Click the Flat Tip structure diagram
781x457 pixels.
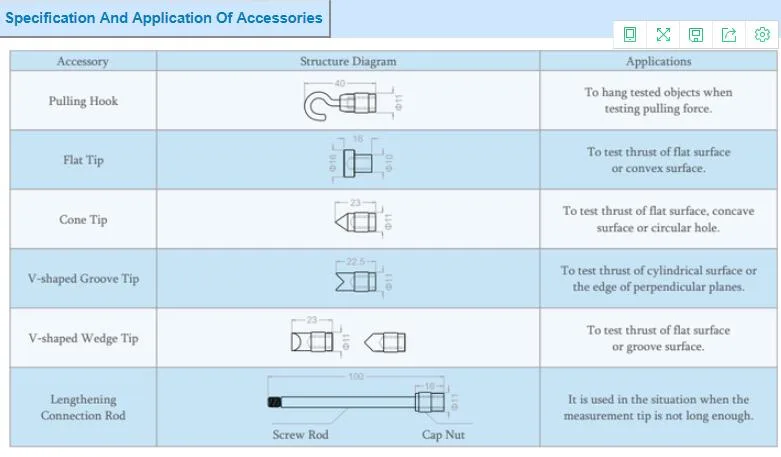361,160
